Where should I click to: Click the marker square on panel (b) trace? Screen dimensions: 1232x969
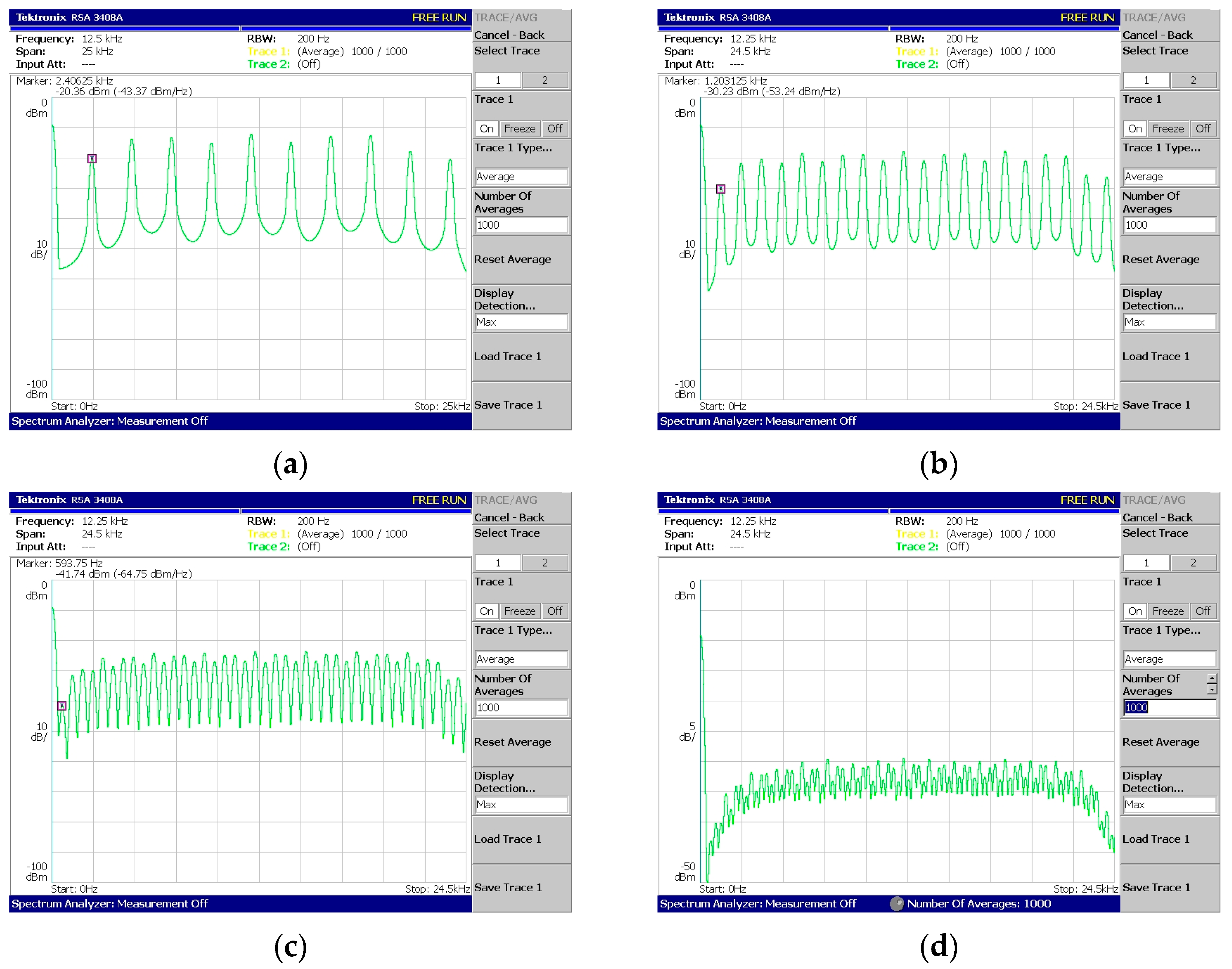click(721, 189)
